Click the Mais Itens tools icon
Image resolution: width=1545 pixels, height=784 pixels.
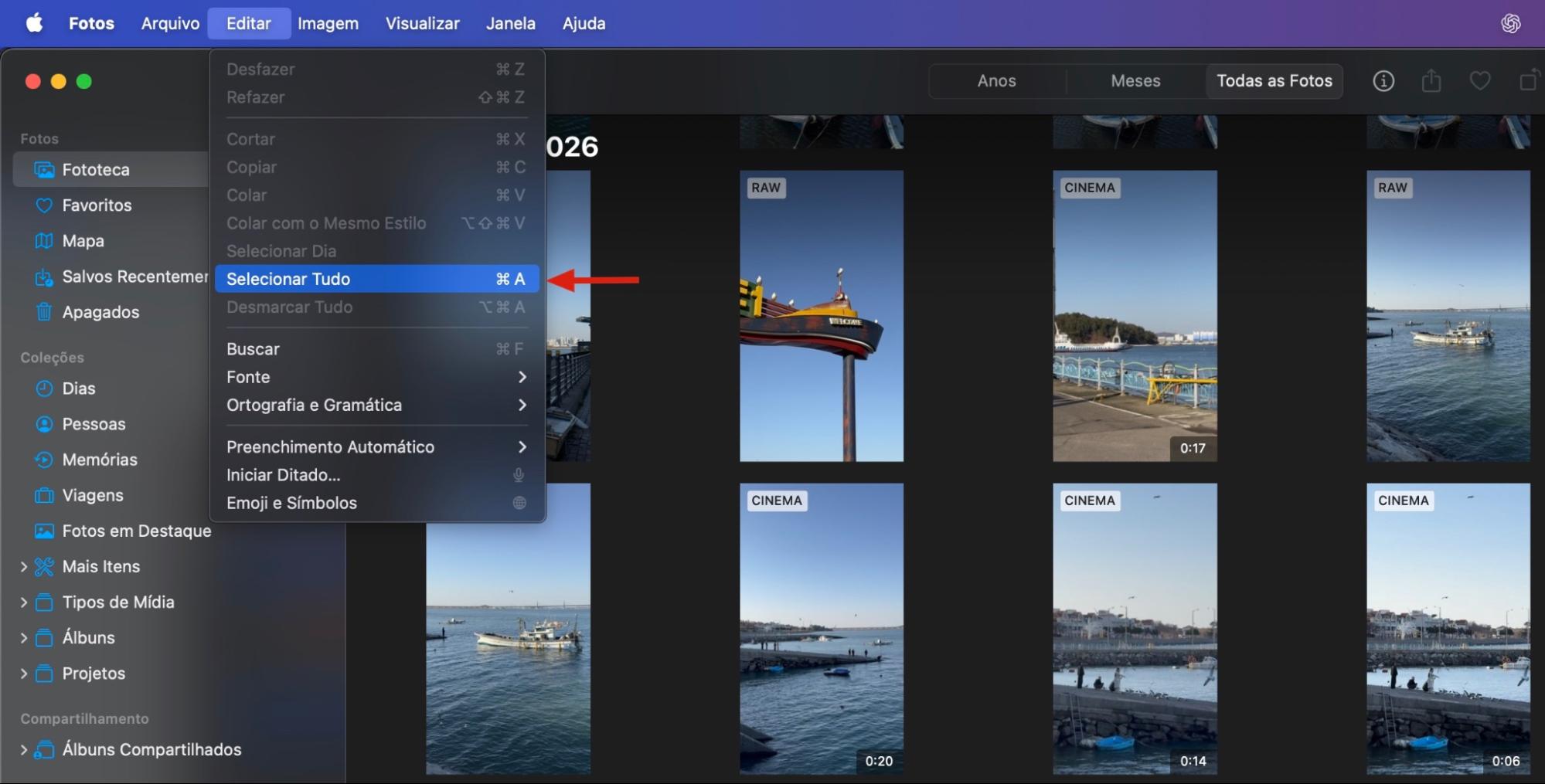click(45, 566)
